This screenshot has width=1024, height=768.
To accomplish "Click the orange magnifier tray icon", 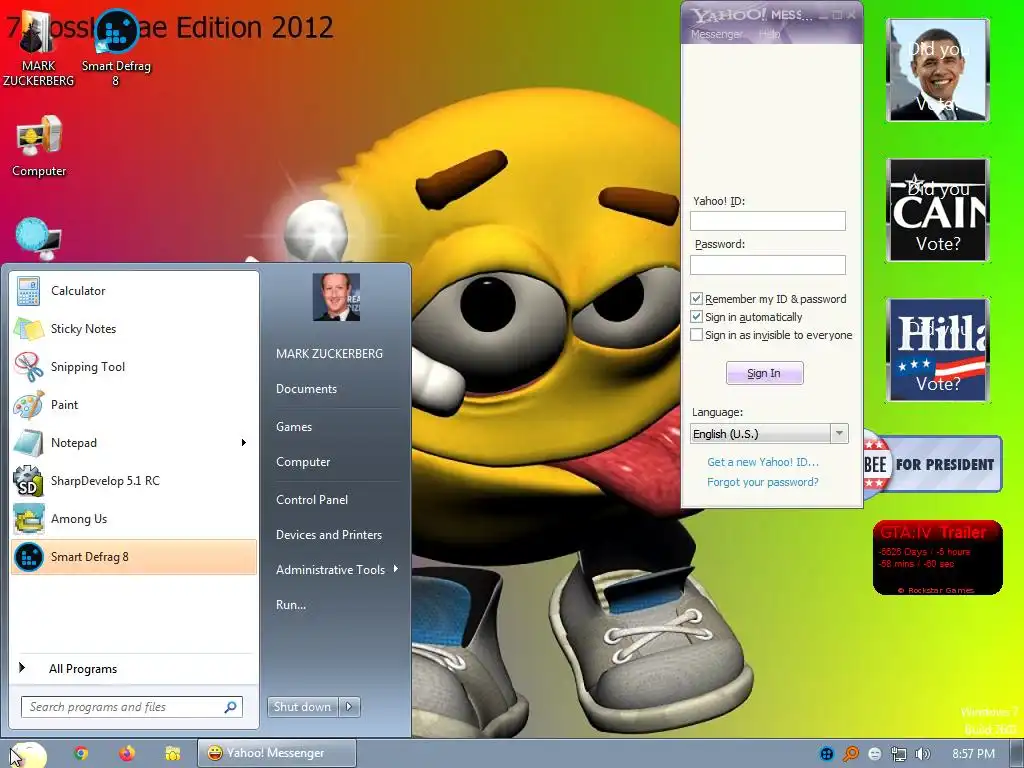I will click(x=850, y=754).
